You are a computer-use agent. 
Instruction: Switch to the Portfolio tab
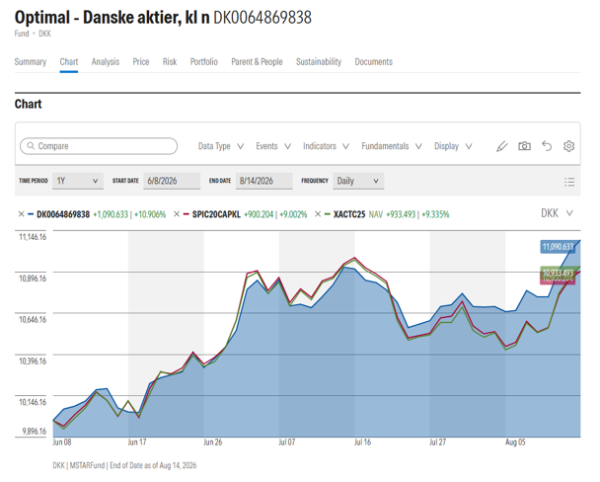pos(204,62)
